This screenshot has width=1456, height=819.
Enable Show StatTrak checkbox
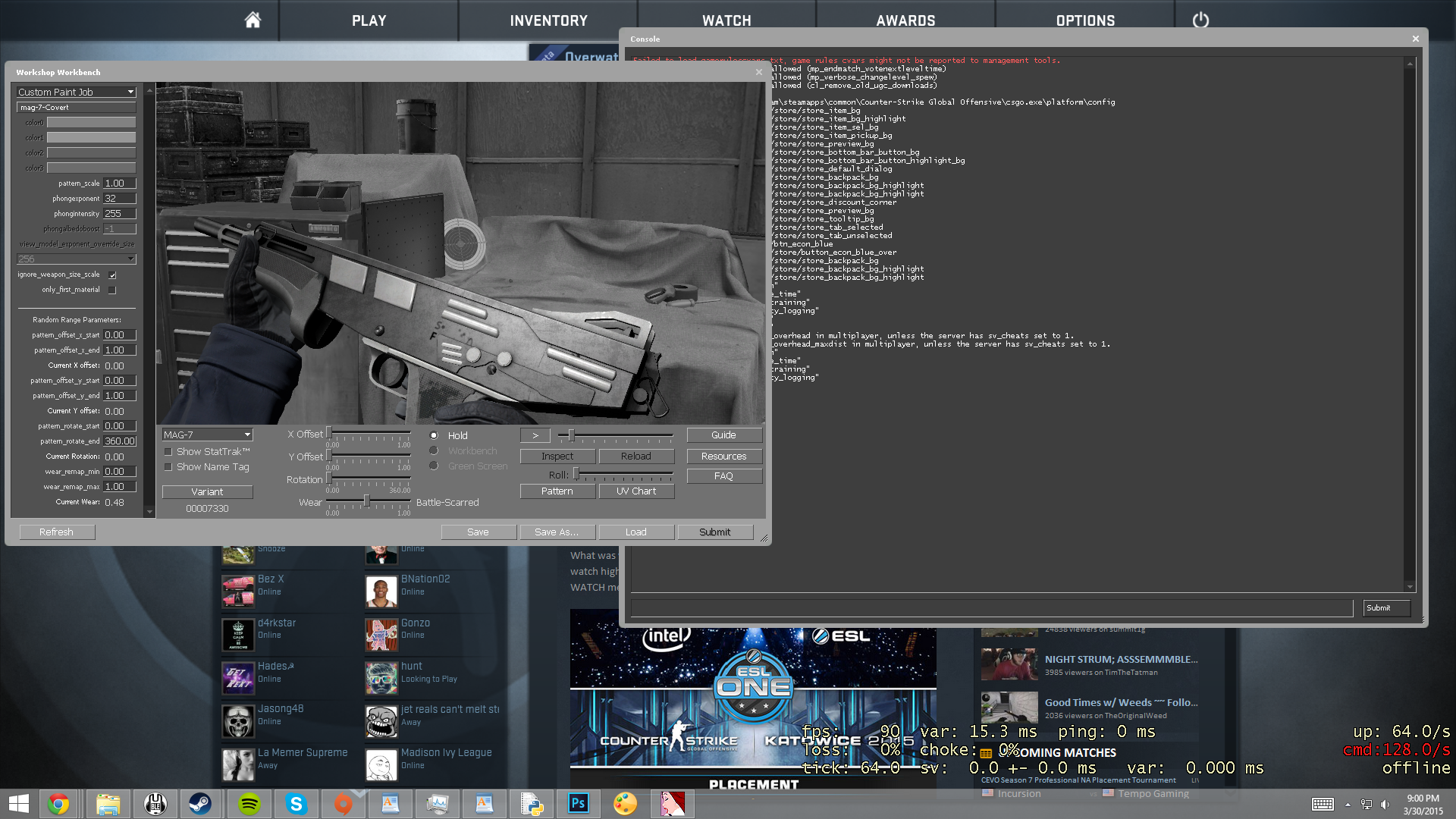pyautogui.click(x=168, y=452)
